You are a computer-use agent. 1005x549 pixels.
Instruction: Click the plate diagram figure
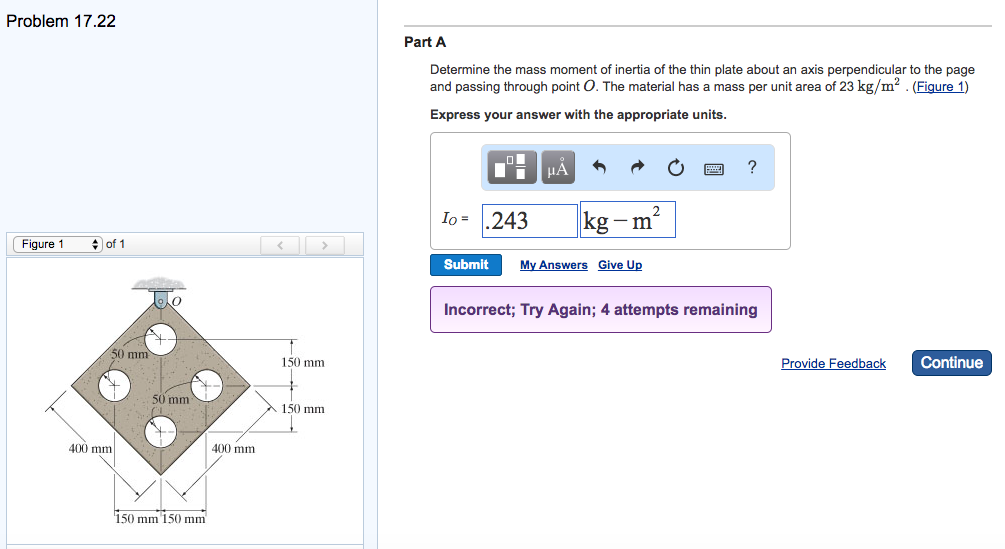coord(185,402)
